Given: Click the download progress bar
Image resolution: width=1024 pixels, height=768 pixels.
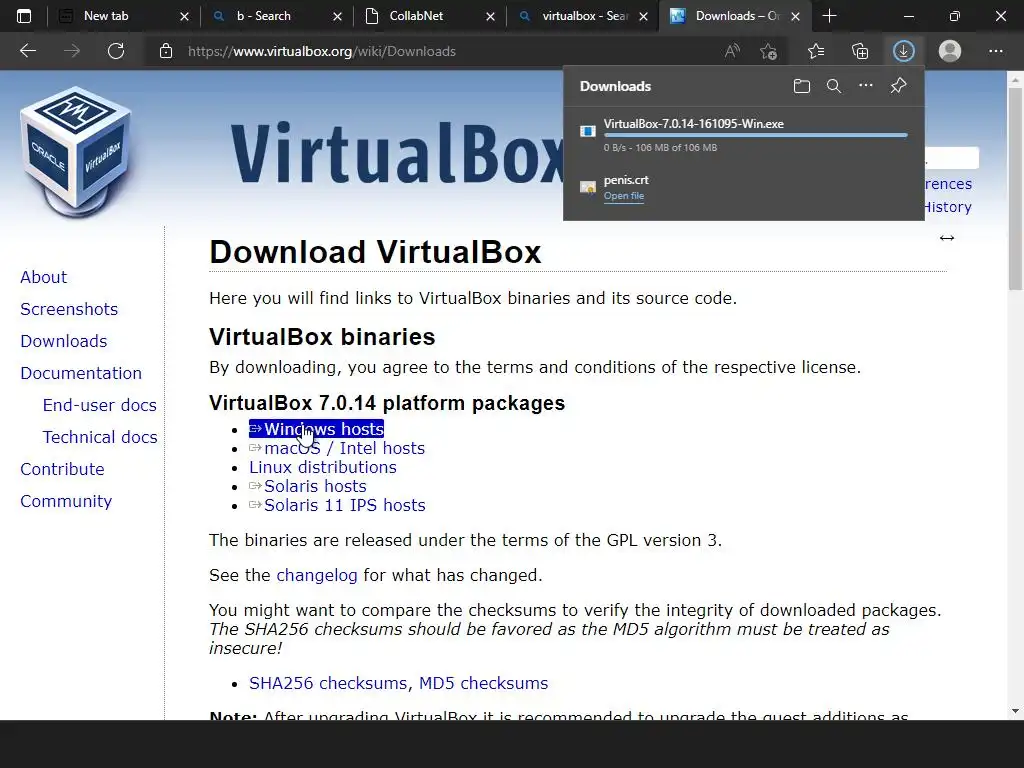Looking at the screenshot, I should 756,135.
